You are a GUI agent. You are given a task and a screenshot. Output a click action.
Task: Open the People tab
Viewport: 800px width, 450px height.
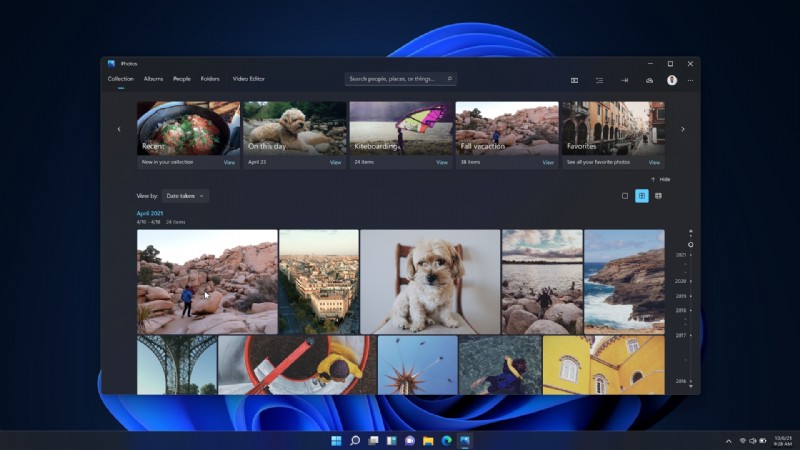point(182,79)
